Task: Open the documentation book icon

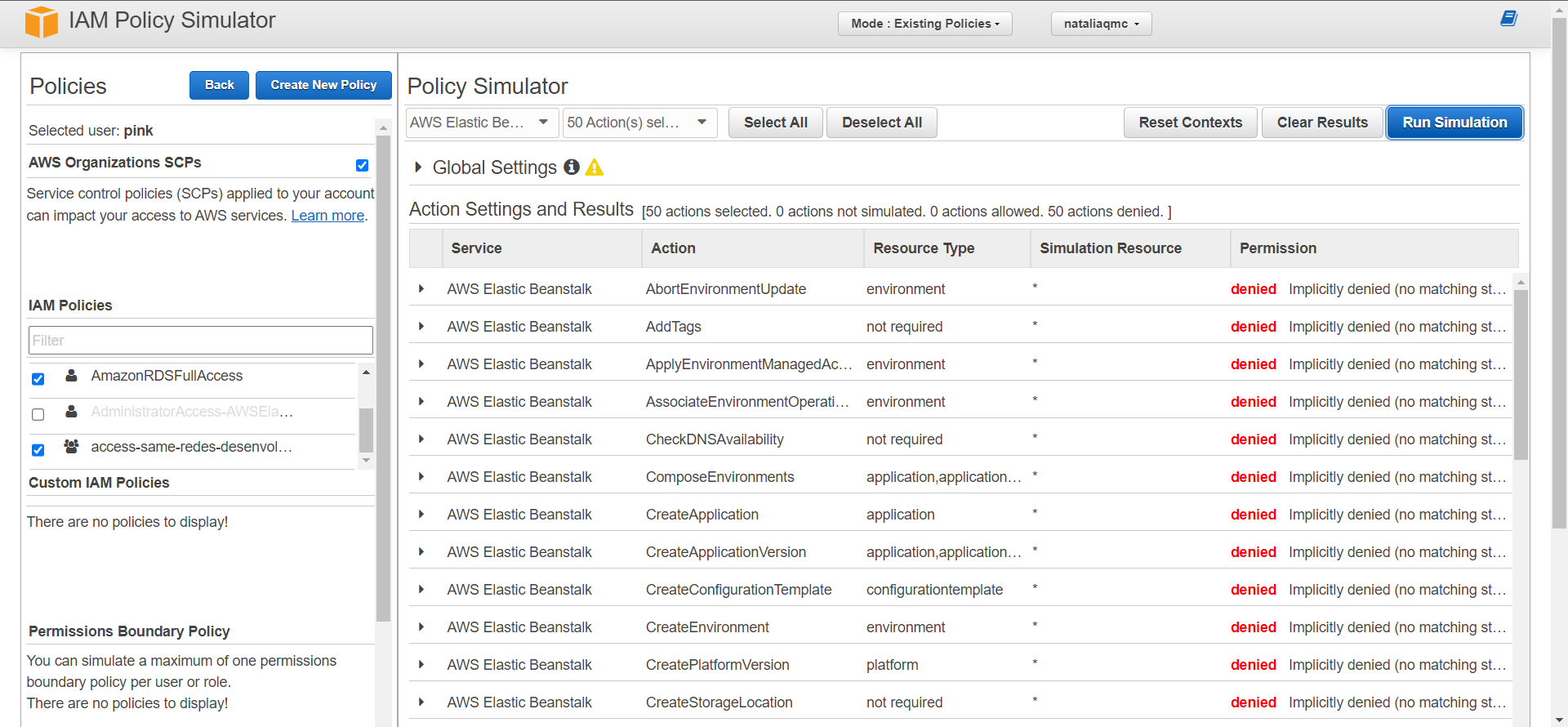Action: point(1508,18)
